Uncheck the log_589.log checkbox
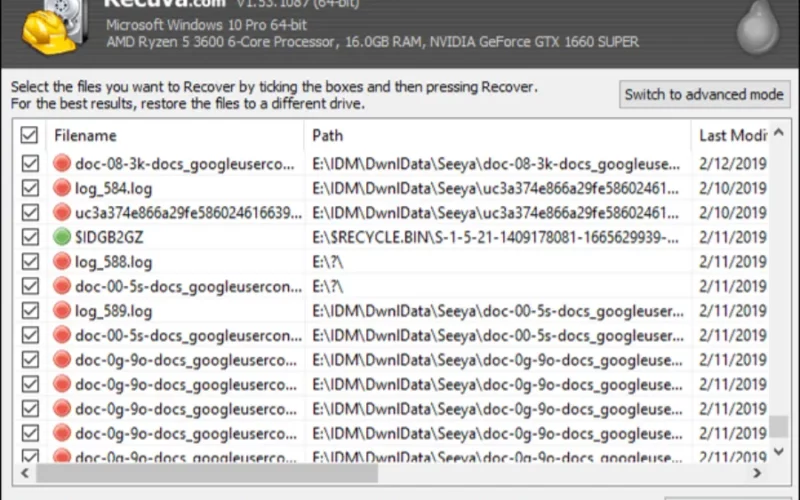The width and height of the screenshot is (800, 500). point(30,310)
